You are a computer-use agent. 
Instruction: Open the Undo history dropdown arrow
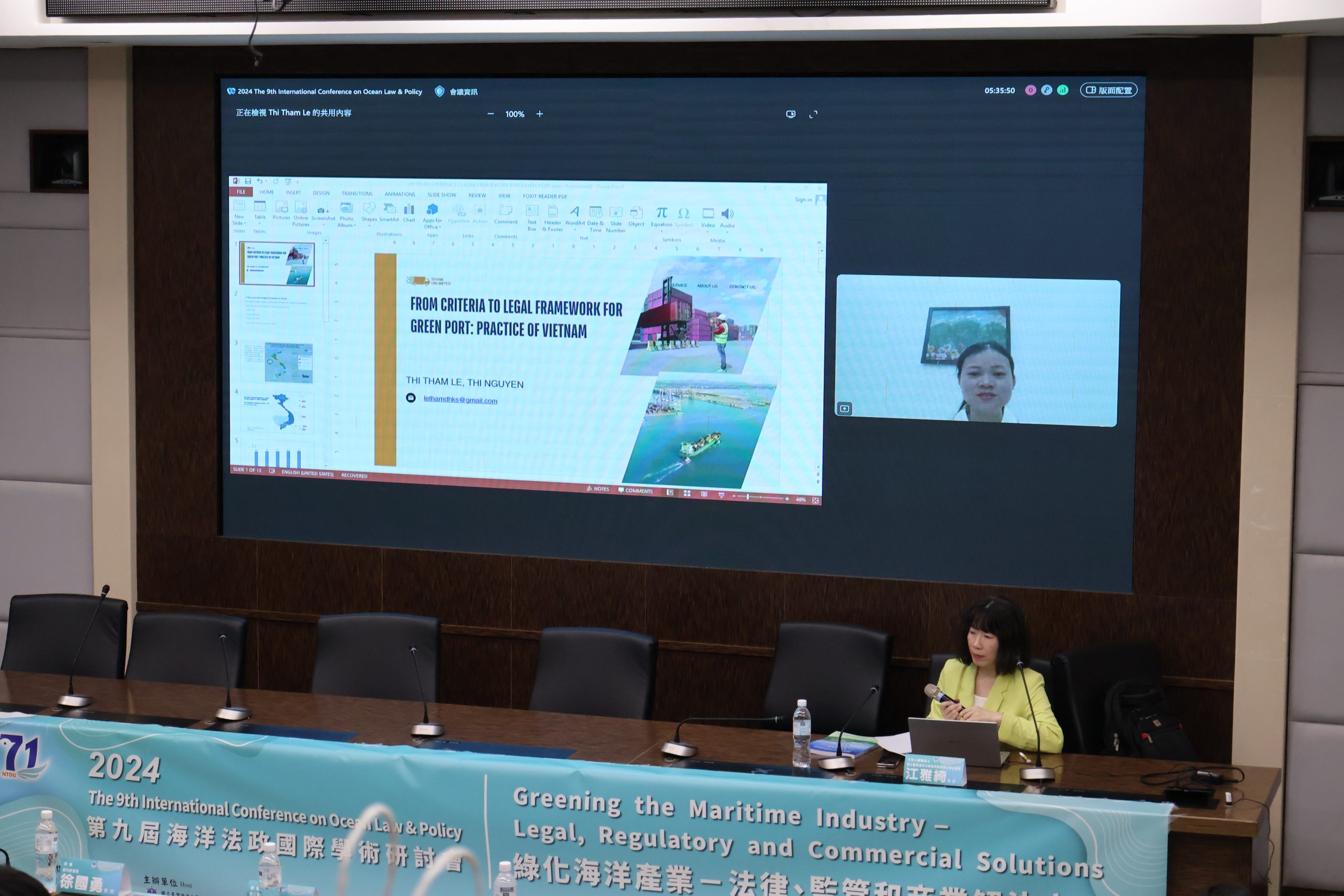(x=266, y=182)
